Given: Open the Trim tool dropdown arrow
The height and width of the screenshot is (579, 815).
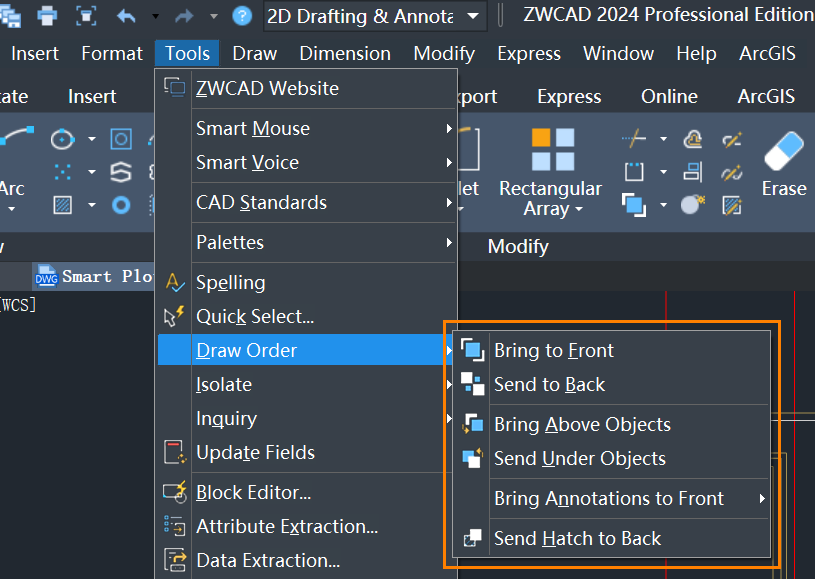Looking at the screenshot, I should pos(663,139).
